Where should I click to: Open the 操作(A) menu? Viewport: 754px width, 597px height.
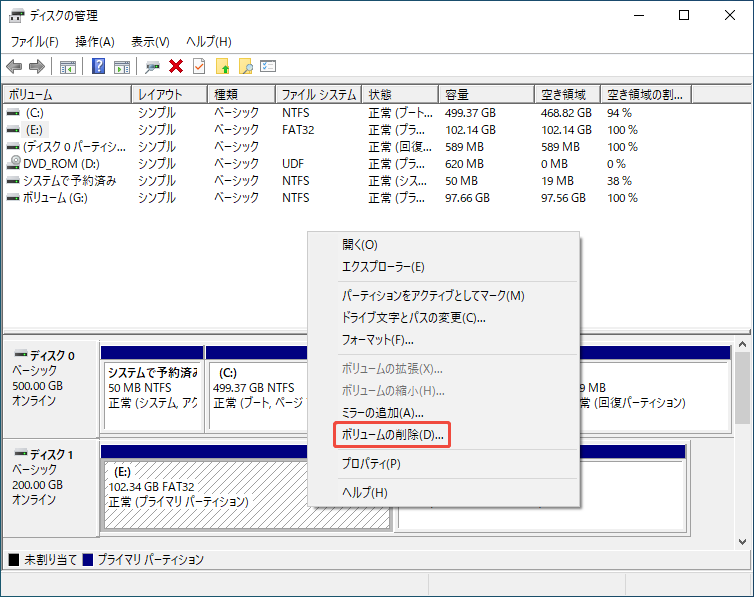pos(95,42)
